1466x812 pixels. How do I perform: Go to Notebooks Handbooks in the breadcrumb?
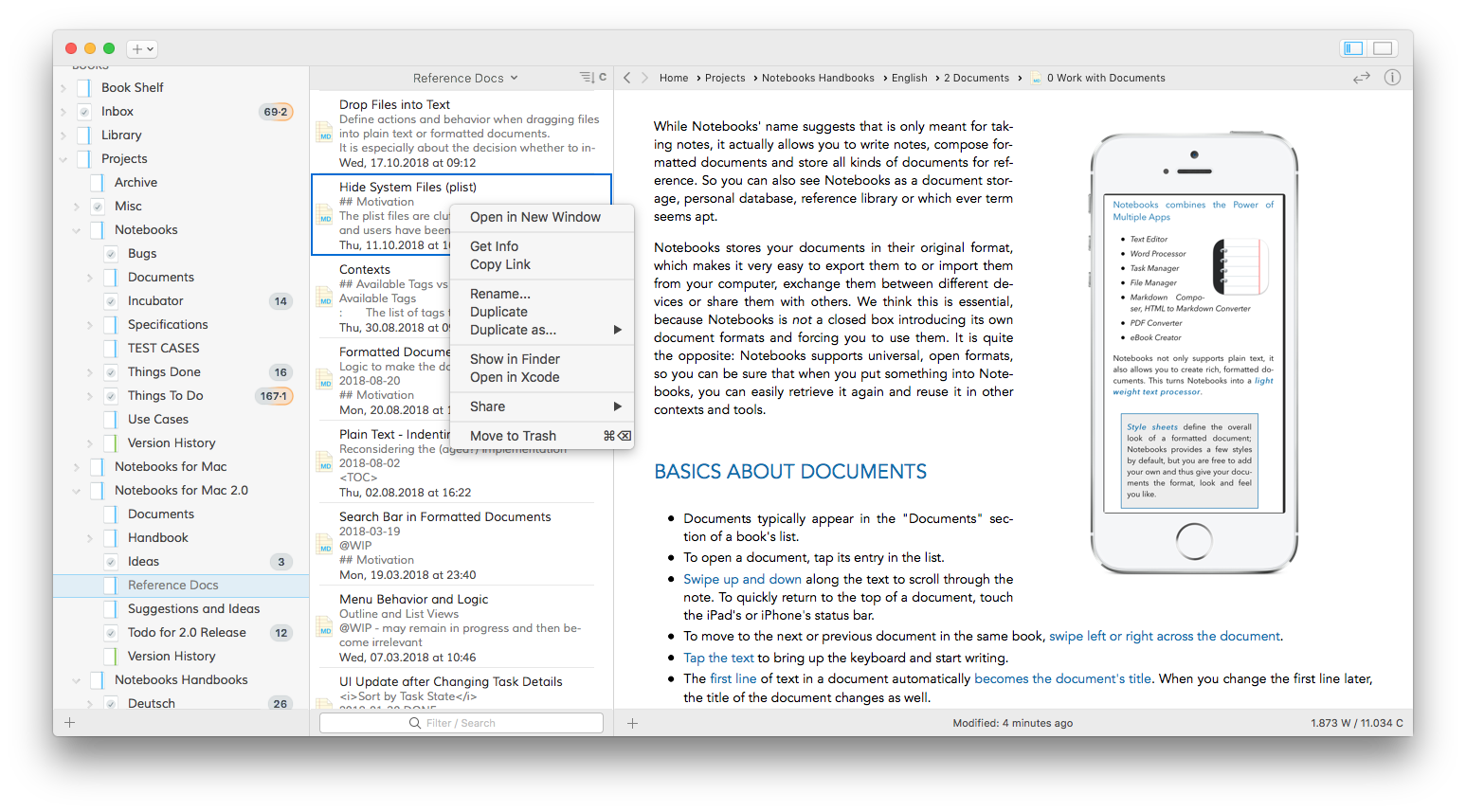coord(818,78)
